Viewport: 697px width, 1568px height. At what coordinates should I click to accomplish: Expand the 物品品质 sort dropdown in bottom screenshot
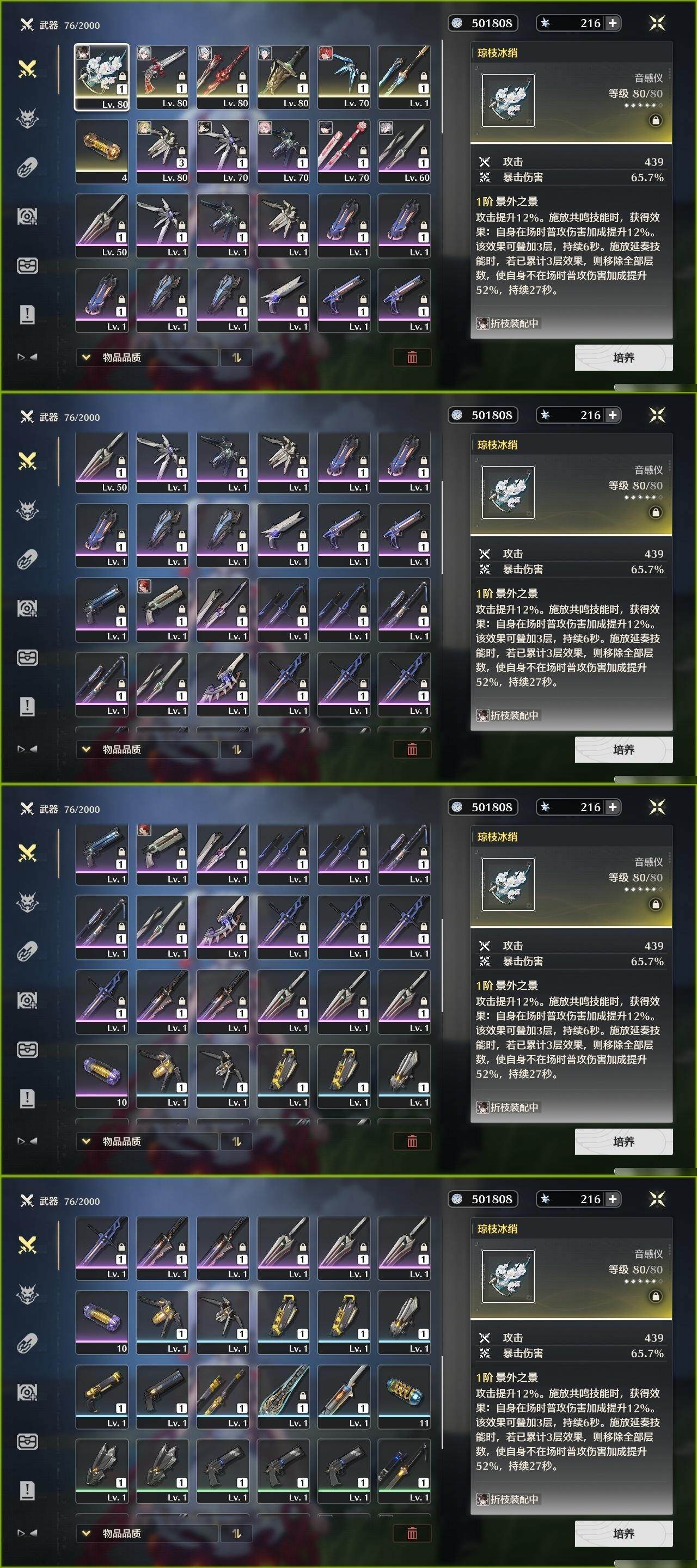pyautogui.click(x=146, y=1533)
